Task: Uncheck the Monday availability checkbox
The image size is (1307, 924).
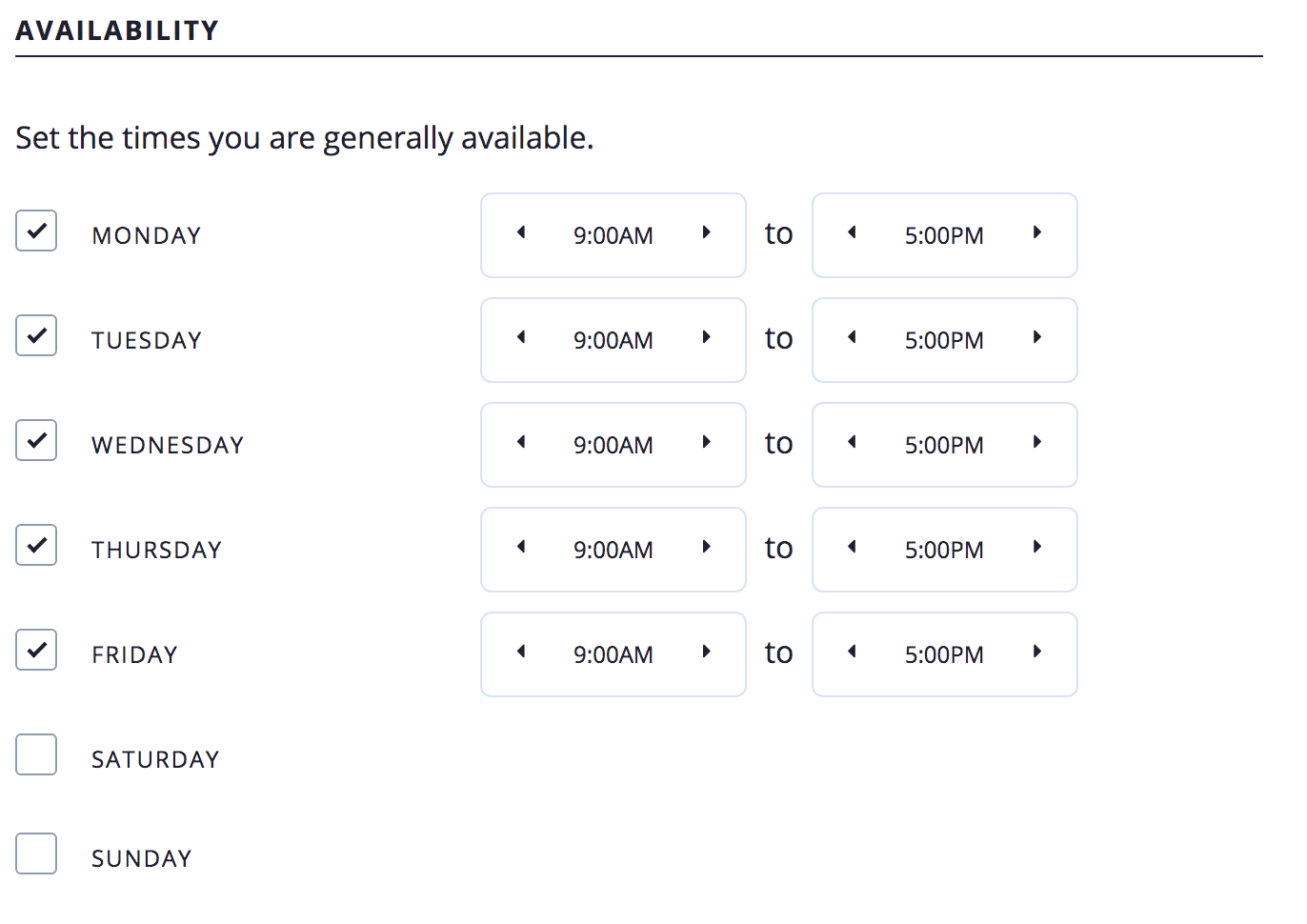Action: coord(36,231)
